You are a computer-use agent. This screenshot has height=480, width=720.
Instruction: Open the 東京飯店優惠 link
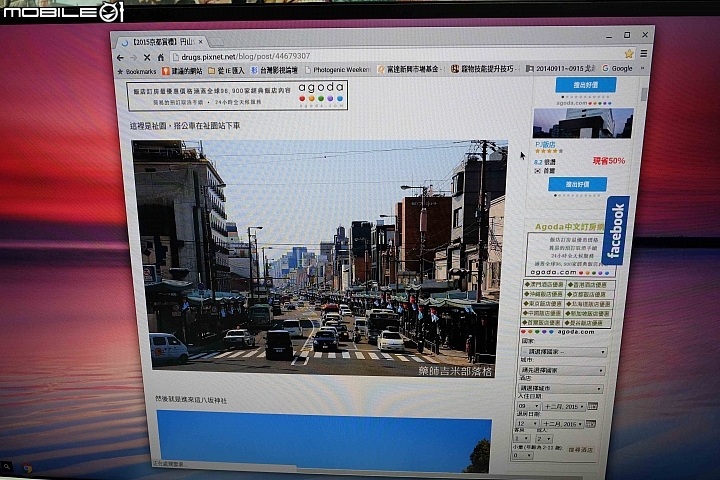[543, 304]
